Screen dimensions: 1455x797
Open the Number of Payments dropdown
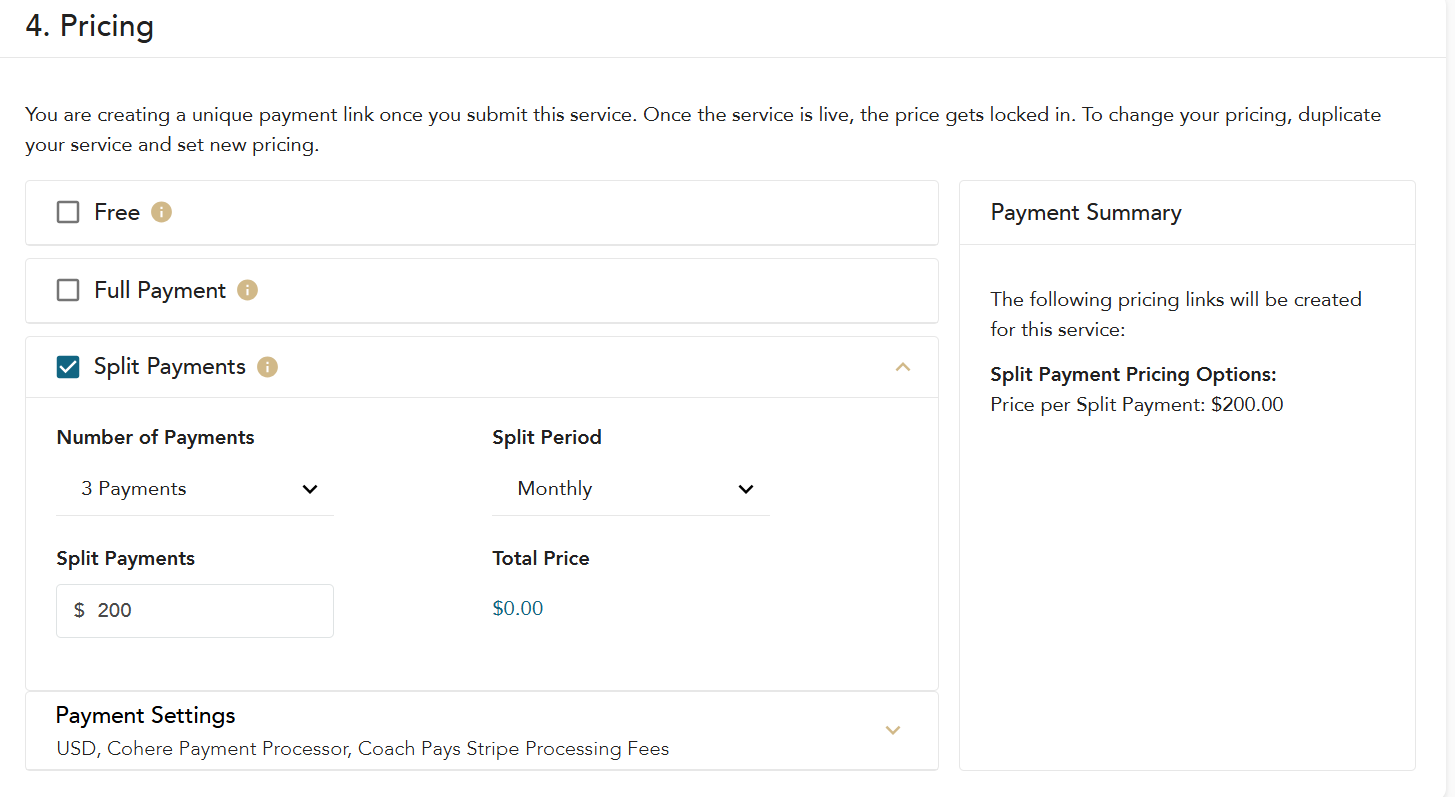(x=195, y=489)
